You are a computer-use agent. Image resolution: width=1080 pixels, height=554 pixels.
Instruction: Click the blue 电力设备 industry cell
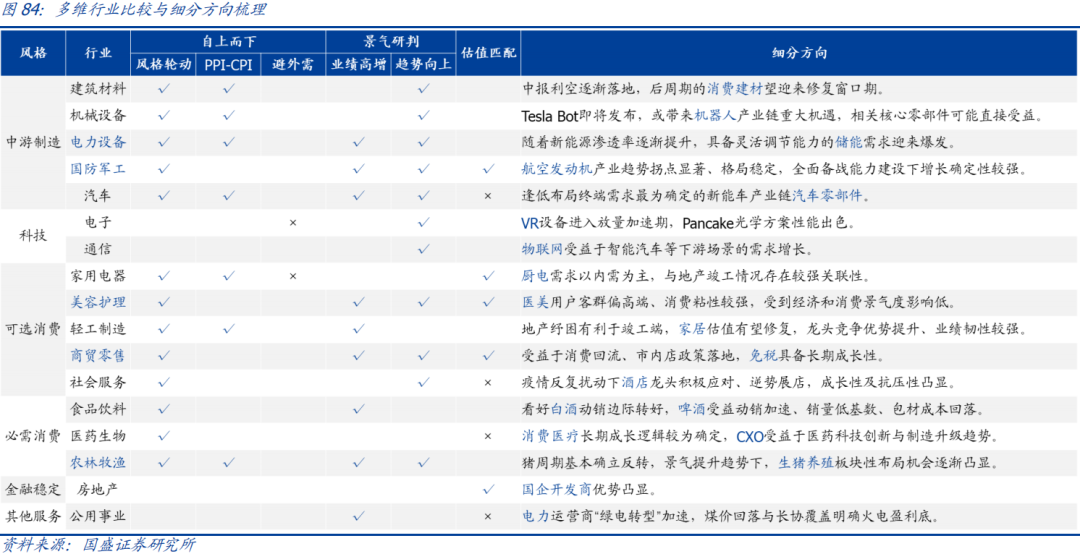[x=98, y=142]
